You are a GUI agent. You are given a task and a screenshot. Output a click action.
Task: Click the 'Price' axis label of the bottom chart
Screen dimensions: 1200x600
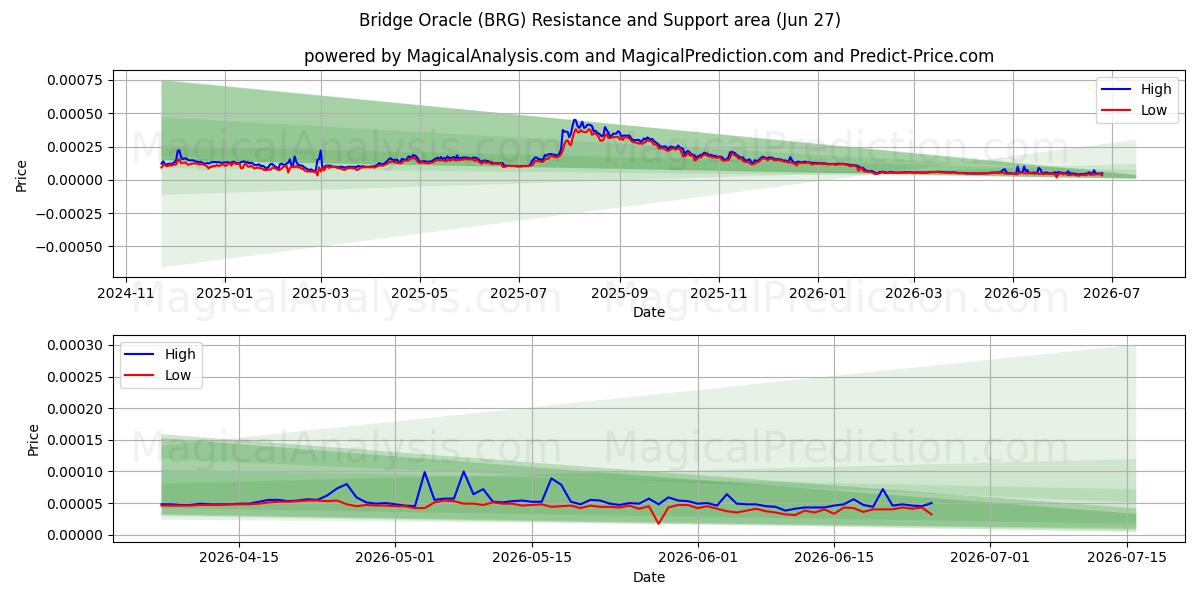(34, 440)
